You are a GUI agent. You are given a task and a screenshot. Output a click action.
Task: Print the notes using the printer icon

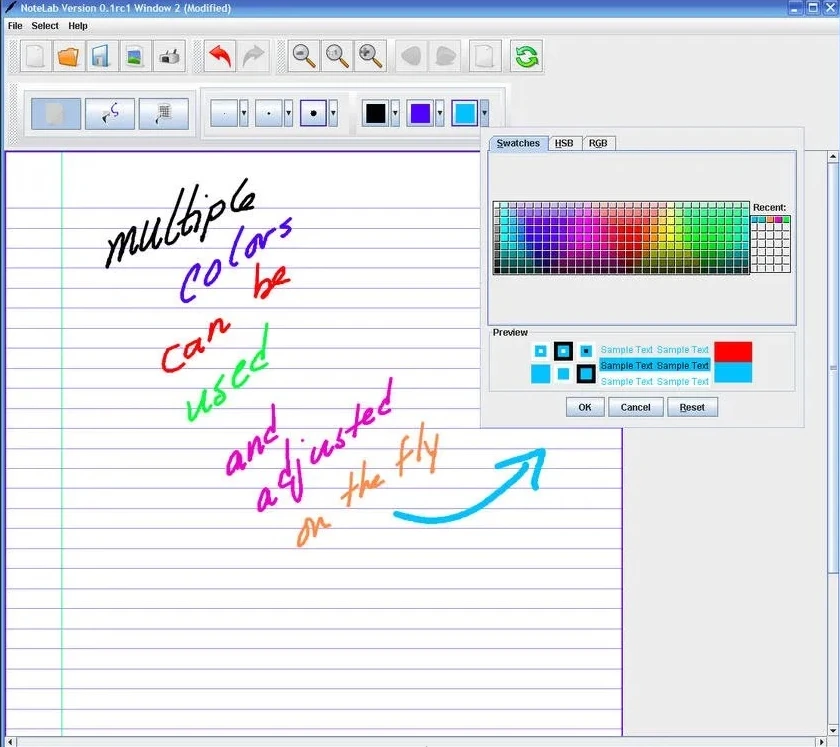tap(169, 56)
